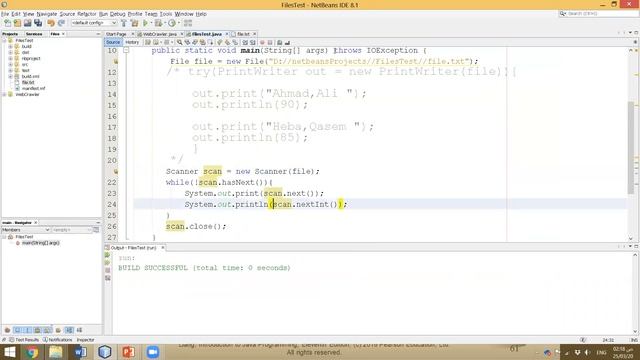Open the Refactor menu
This screenshot has height=360, width=640.
point(87,14)
